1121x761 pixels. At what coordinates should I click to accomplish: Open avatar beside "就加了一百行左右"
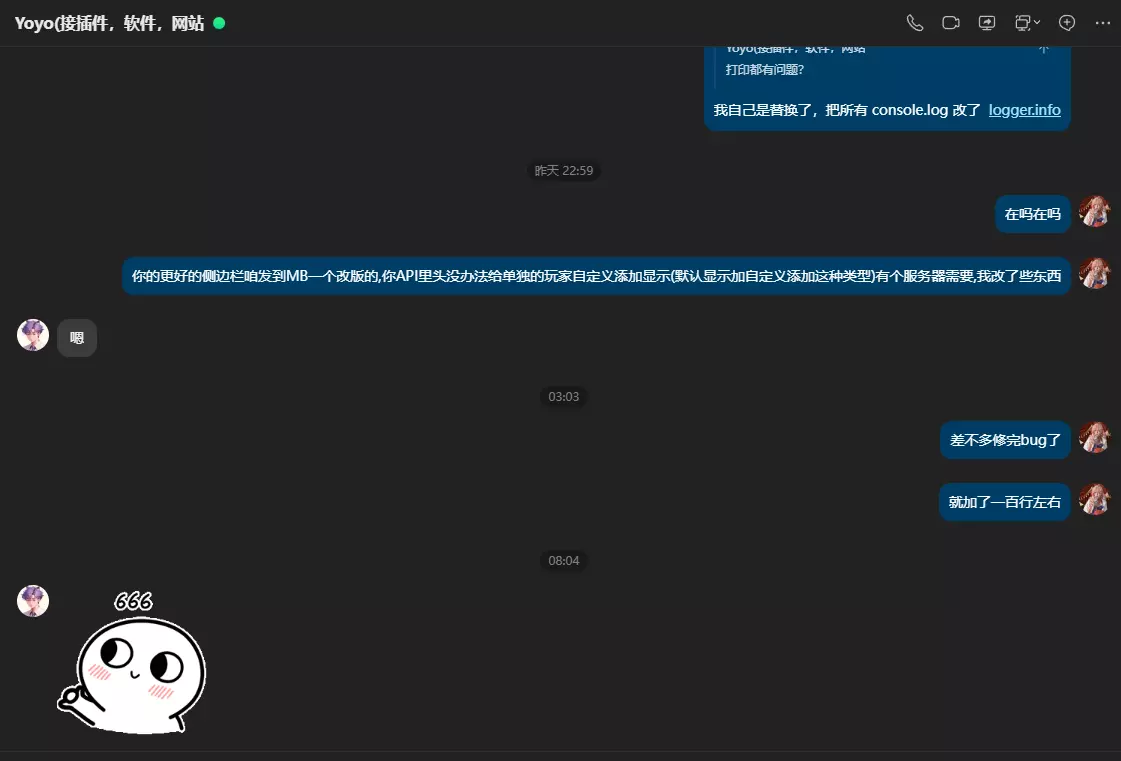(x=1094, y=499)
